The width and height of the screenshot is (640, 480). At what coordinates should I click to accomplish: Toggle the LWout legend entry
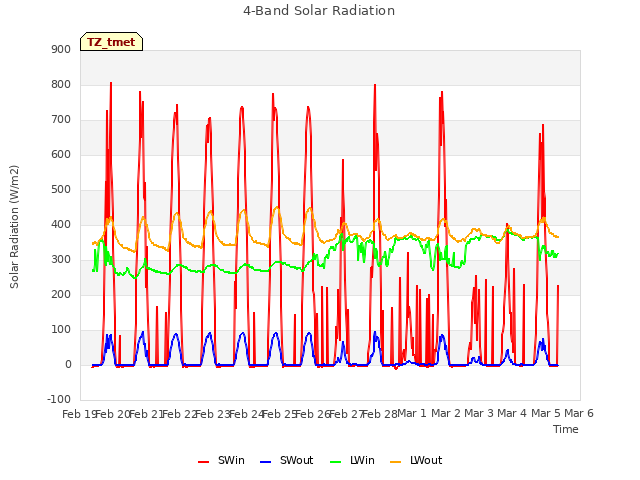pos(416,460)
